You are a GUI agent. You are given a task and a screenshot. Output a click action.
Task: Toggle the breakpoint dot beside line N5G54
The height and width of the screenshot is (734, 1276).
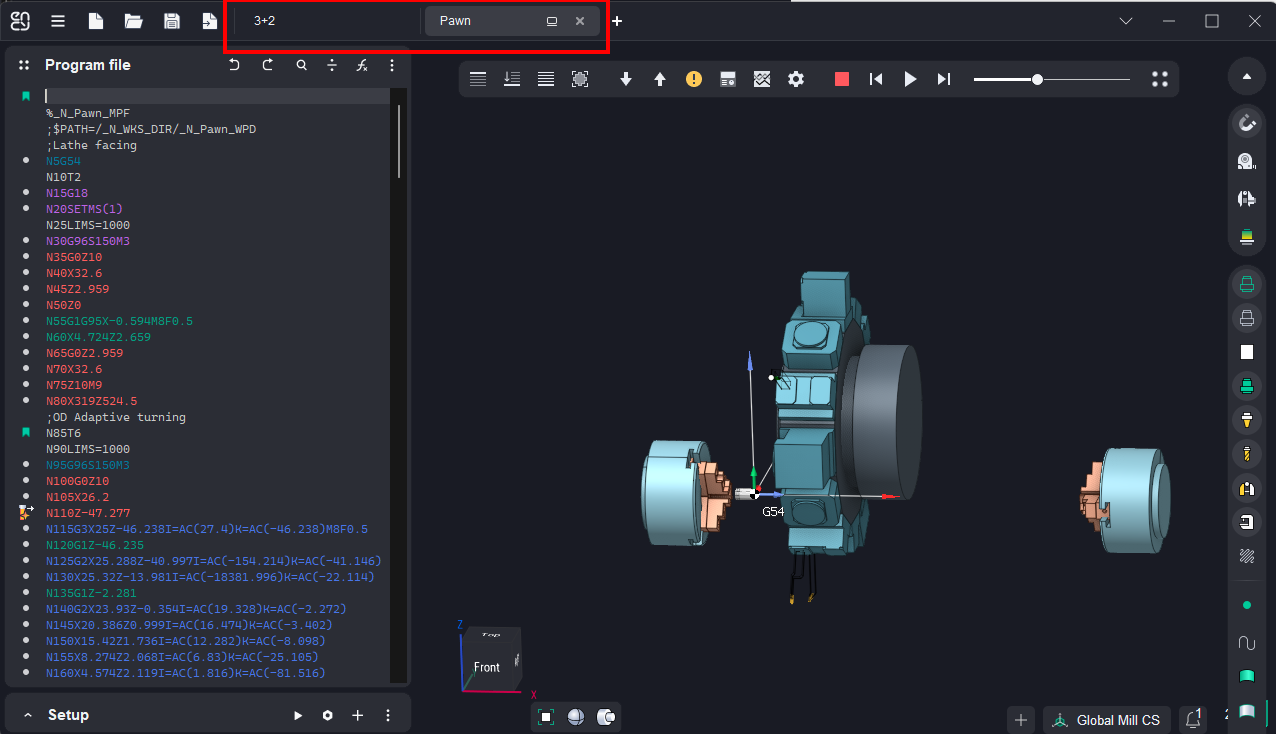coord(25,161)
